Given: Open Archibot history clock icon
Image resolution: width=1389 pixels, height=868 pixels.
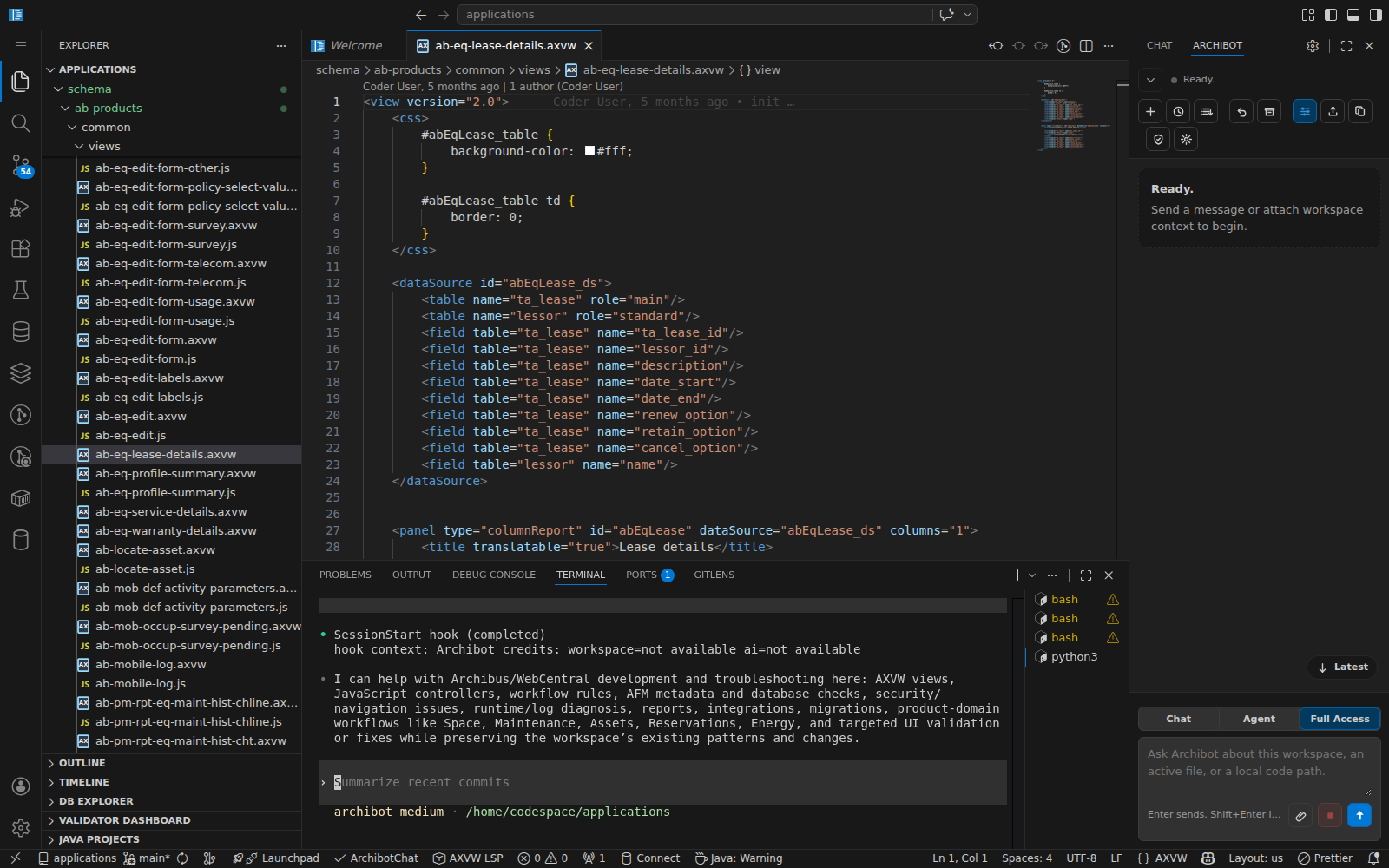Looking at the screenshot, I should [x=1178, y=111].
